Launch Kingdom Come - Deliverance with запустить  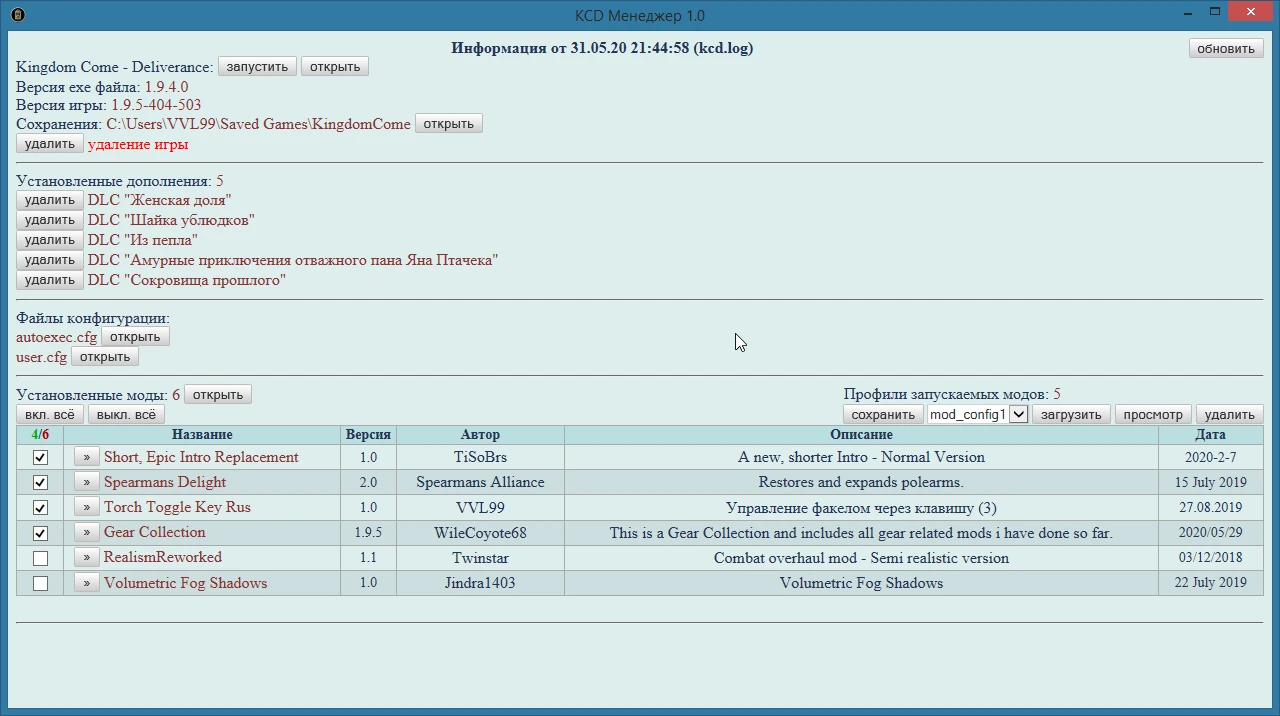point(257,66)
